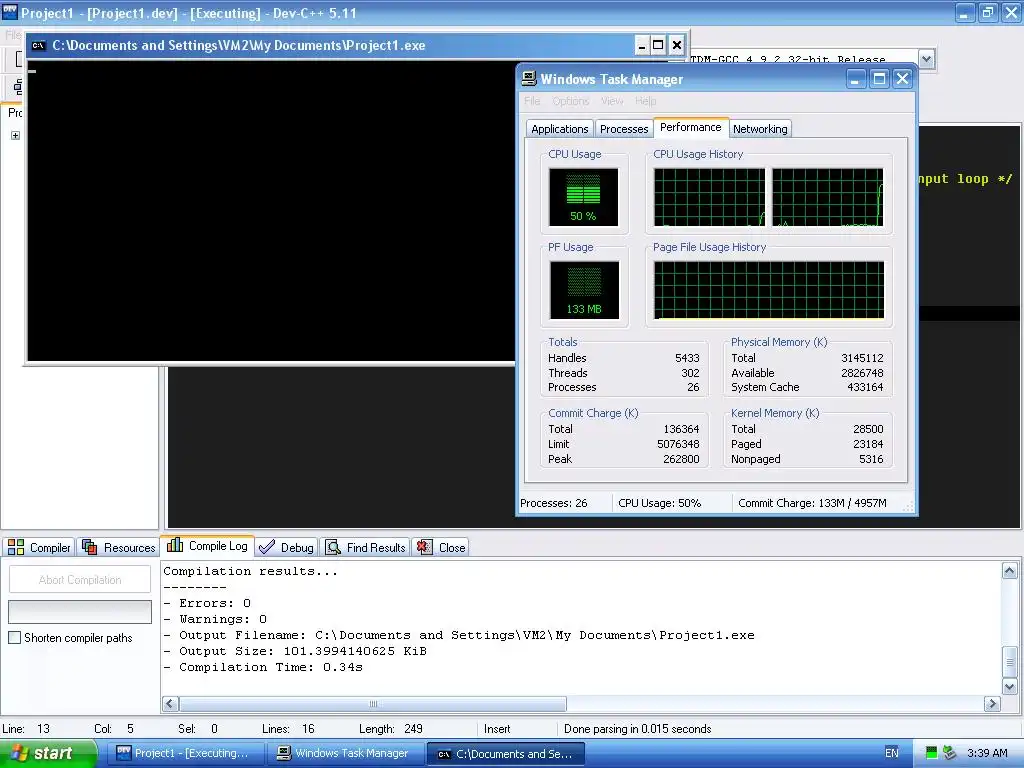Open the File menu in Task Manager
1024x768 pixels.
[532, 101]
